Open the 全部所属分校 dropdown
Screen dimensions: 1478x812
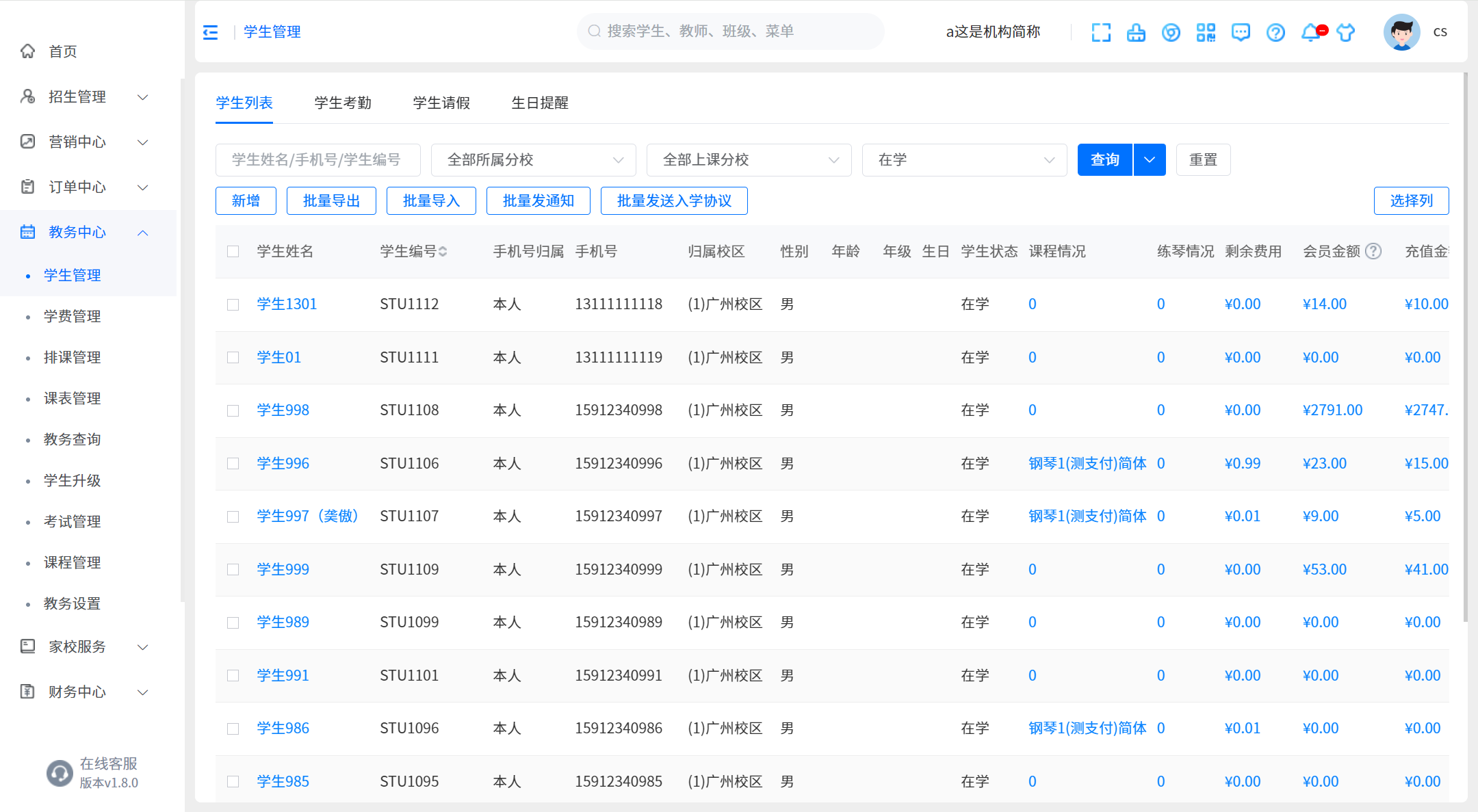coord(534,160)
